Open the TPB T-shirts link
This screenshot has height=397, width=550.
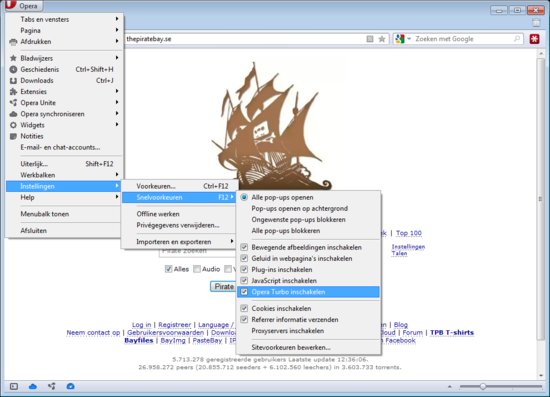(x=452, y=333)
